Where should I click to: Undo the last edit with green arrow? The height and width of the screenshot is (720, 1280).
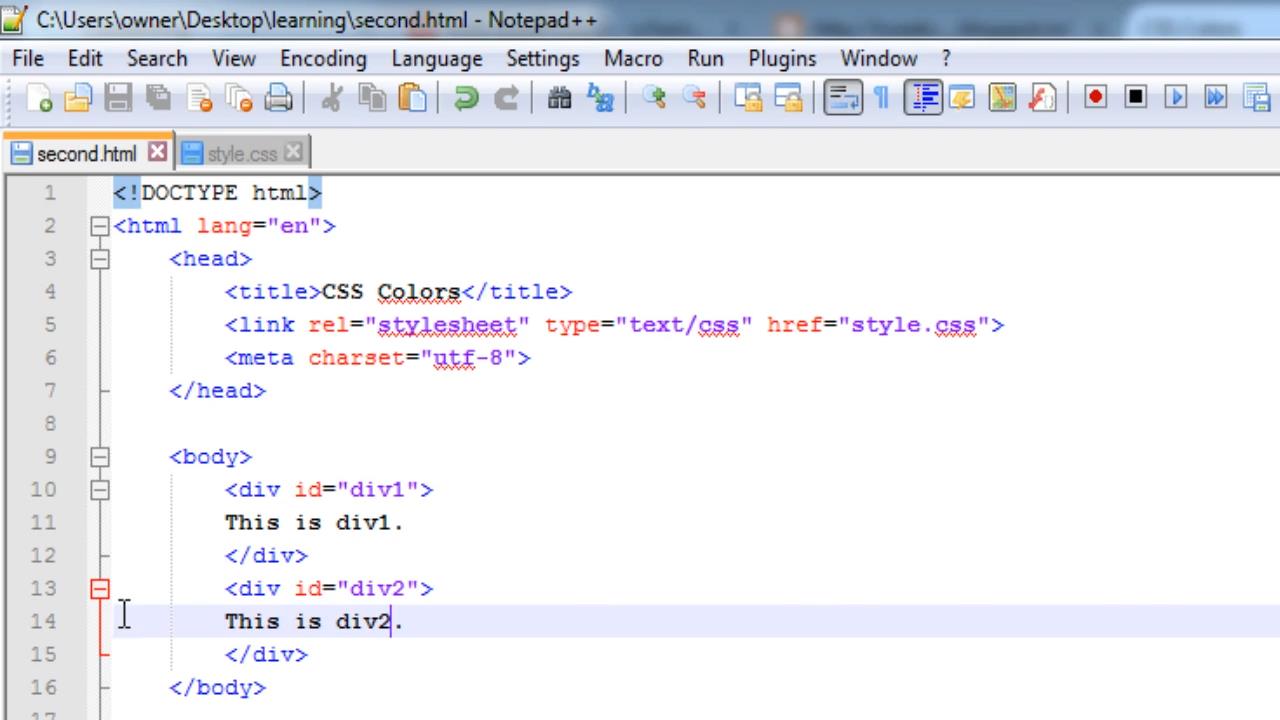466,97
